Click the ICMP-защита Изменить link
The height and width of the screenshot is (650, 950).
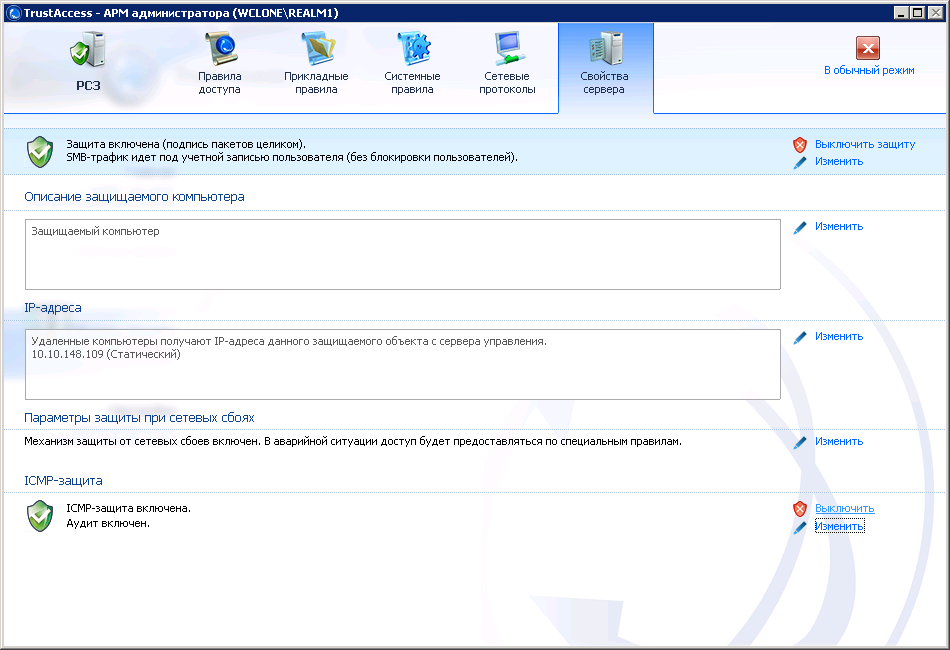click(839, 526)
